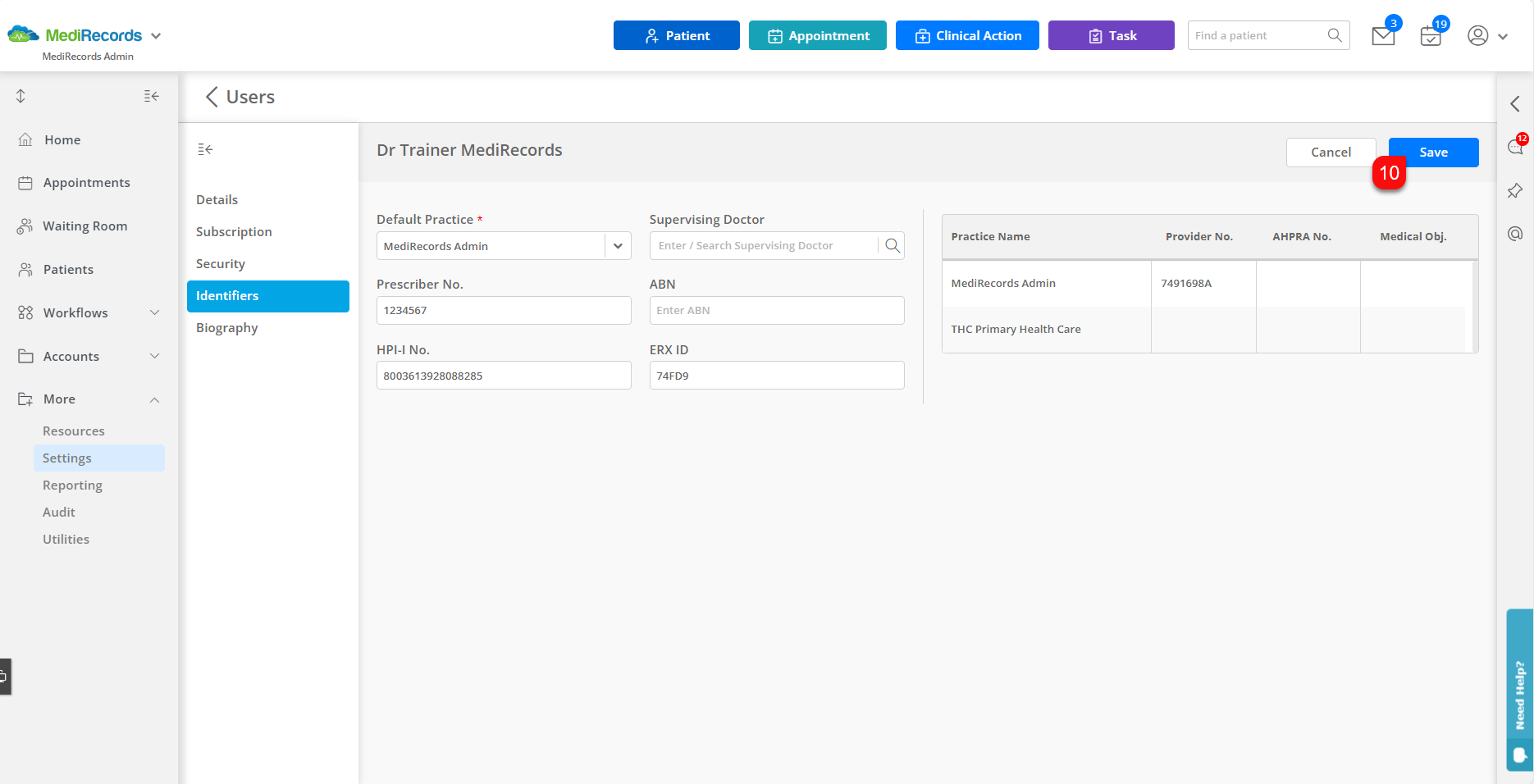Open the Default Practice dropdown
The width and height of the screenshot is (1534, 784).
point(618,246)
